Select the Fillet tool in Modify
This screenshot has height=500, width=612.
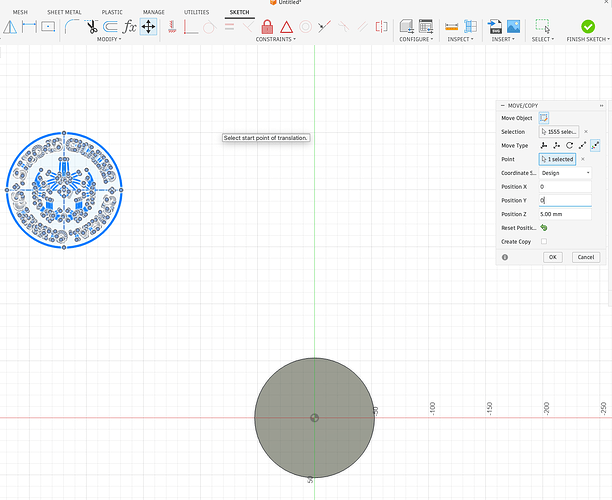(72, 27)
